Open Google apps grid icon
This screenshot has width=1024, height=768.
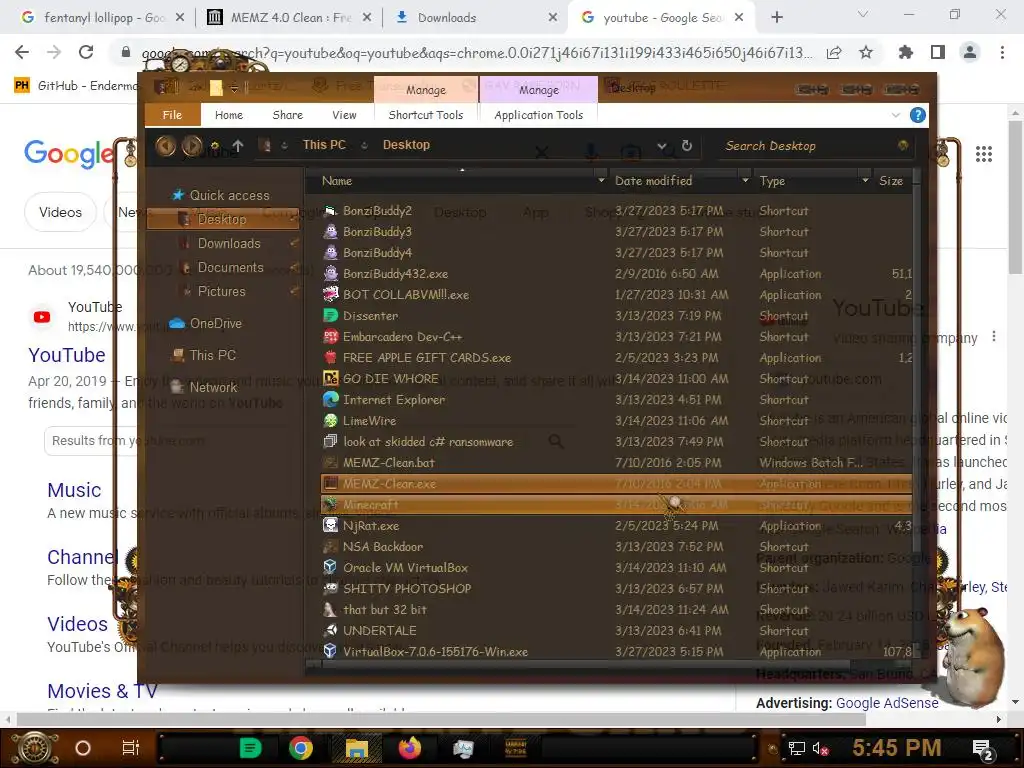984,154
